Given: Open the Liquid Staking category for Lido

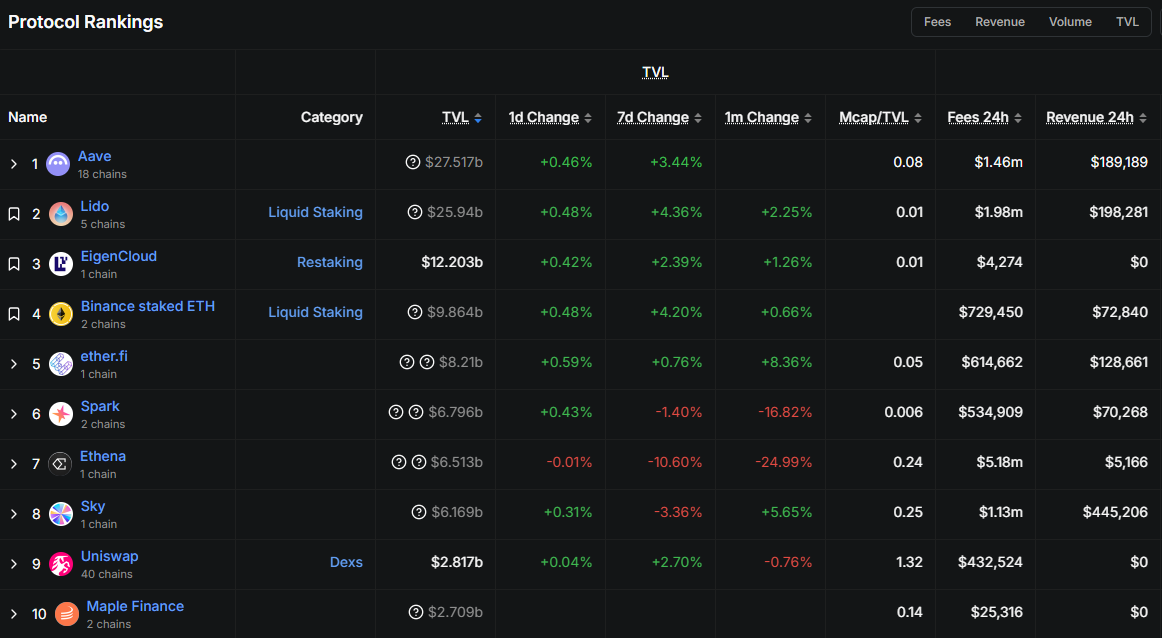Looking at the screenshot, I should point(315,212).
